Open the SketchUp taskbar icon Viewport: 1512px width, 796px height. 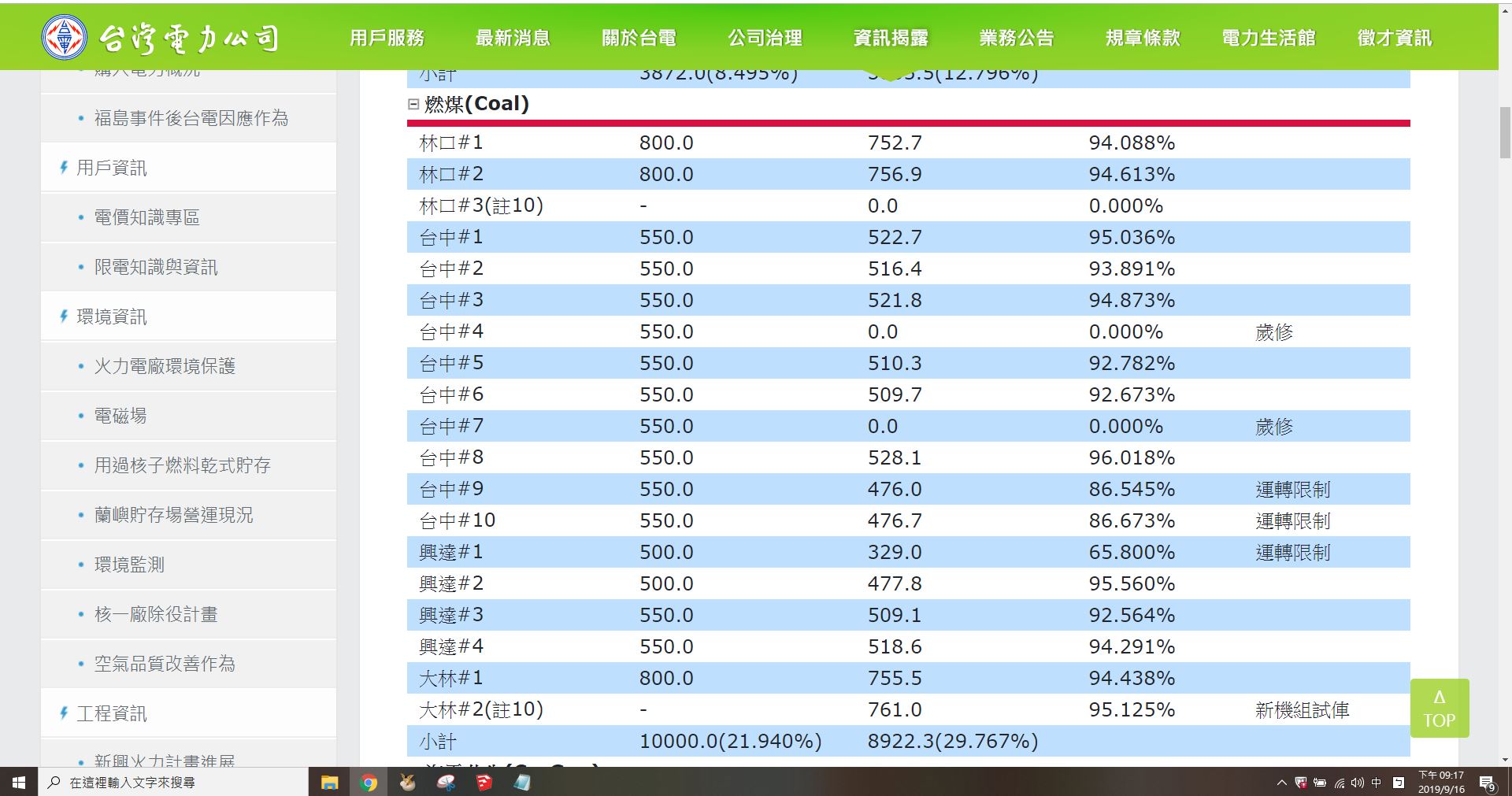pyautogui.click(x=484, y=782)
